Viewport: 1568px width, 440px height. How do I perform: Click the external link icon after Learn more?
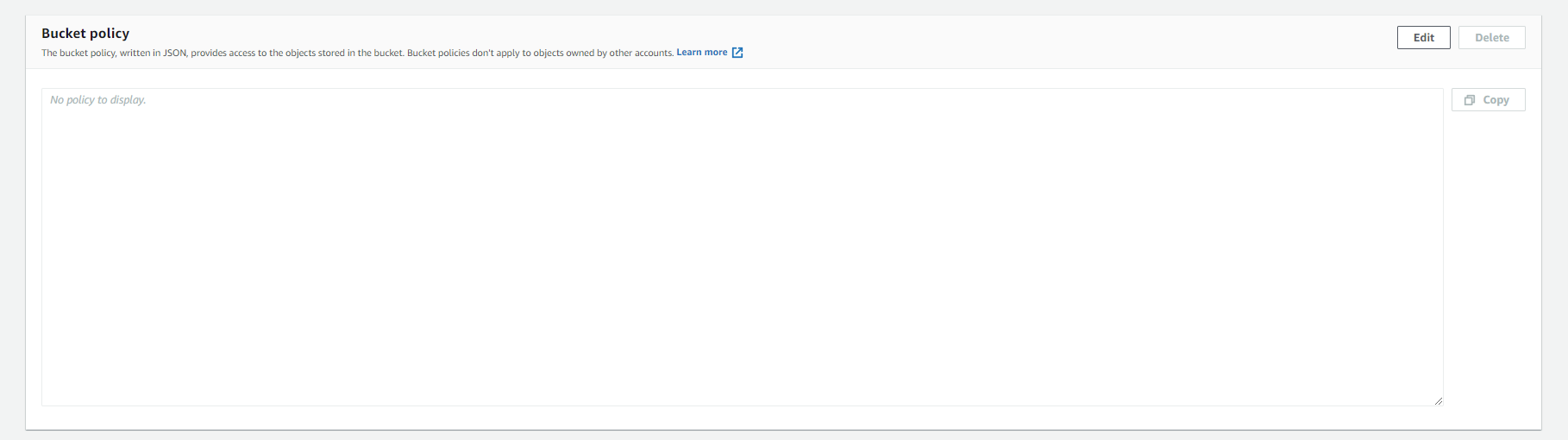737,53
